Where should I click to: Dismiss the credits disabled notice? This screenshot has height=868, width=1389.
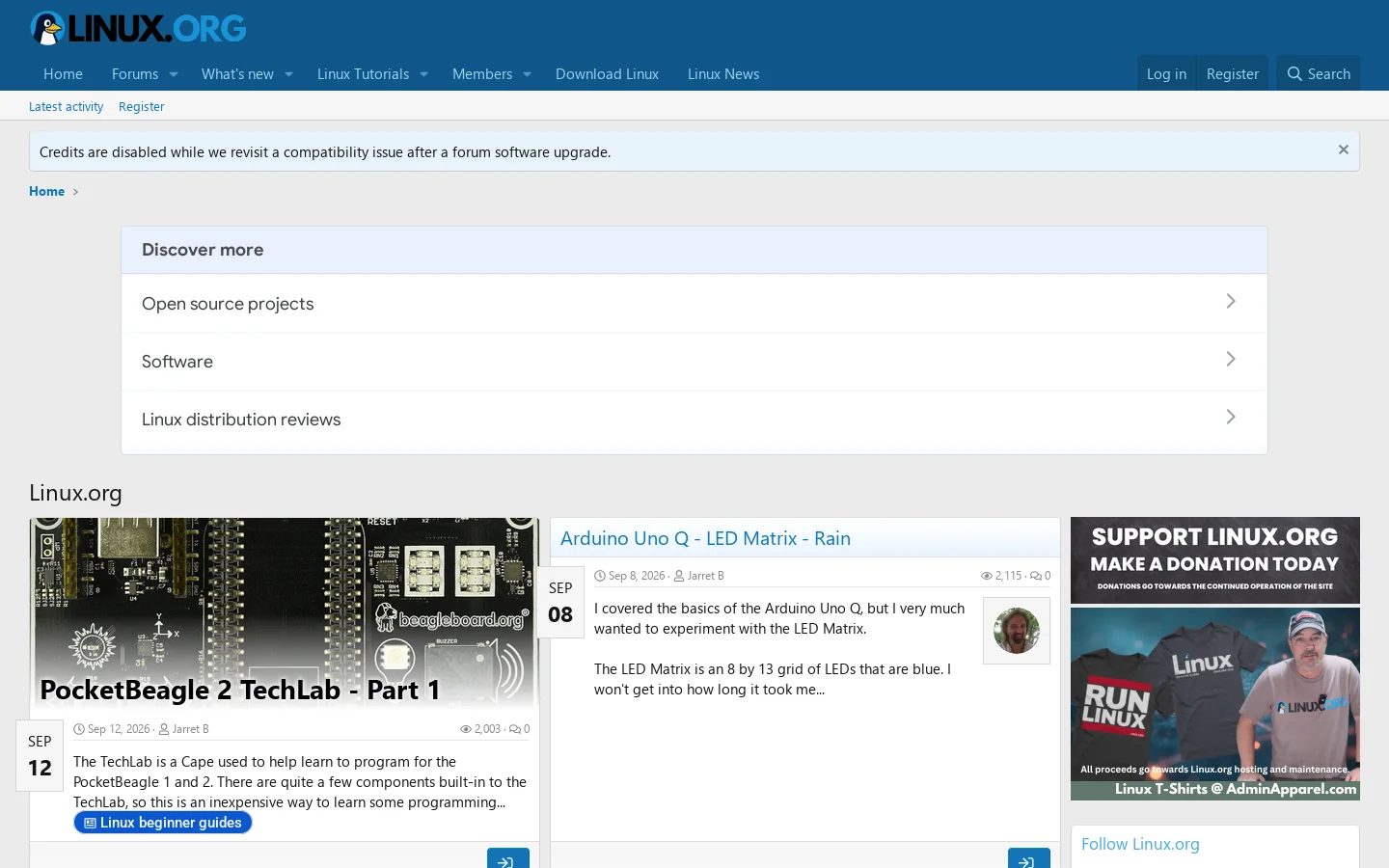(x=1343, y=150)
